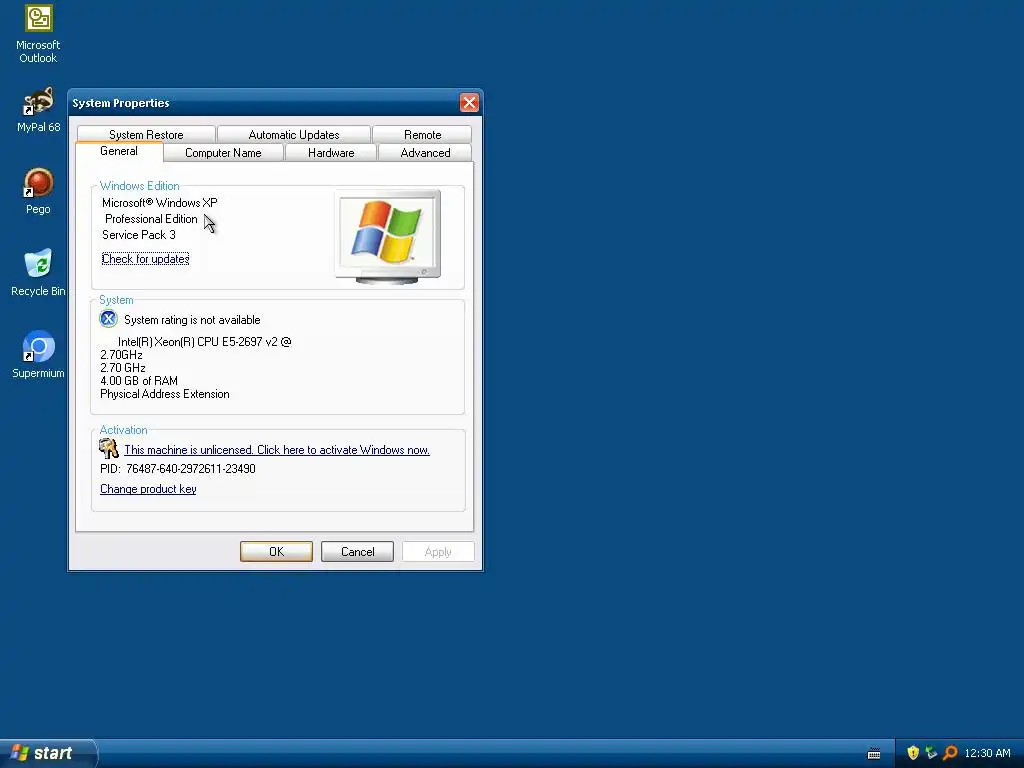Click the "Service Pack 3" text
Viewport: 1024px width, 768px height.
coord(138,235)
